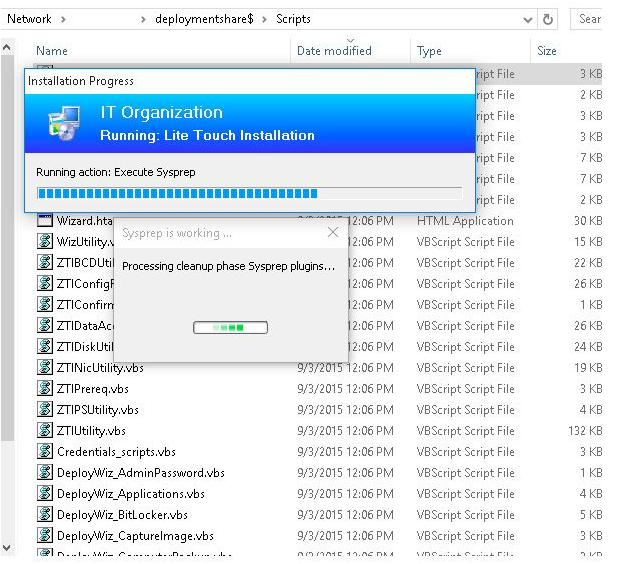Select deploymentshare$ in the breadcrumb path
631x564 pixels.
(x=204, y=19)
